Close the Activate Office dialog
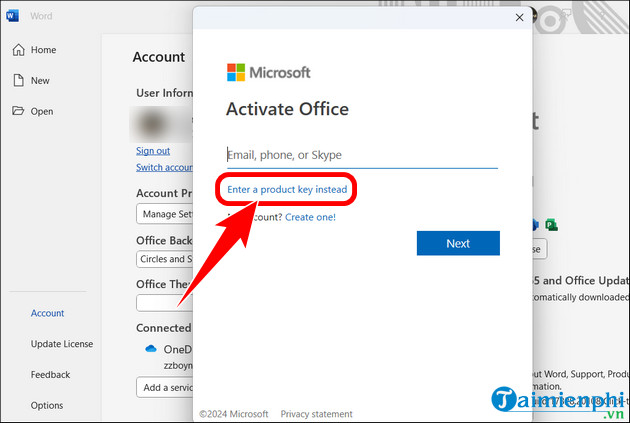This screenshot has height=423, width=630. 519,17
